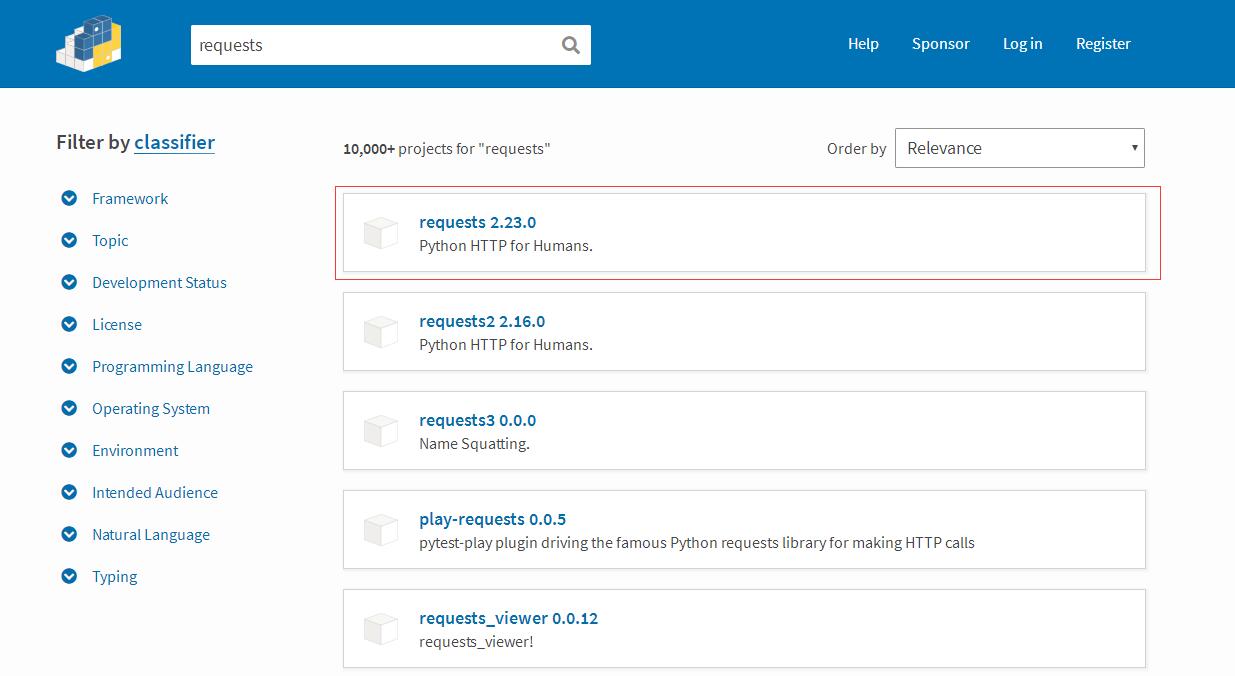Viewport: 1235px width, 676px height.
Task: Click the magnifier search icon
Action: 571,45
